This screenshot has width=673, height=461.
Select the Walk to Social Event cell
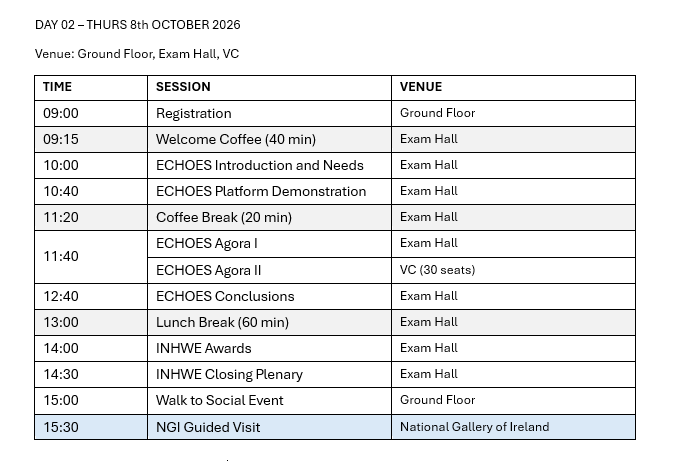coord(220,401)
